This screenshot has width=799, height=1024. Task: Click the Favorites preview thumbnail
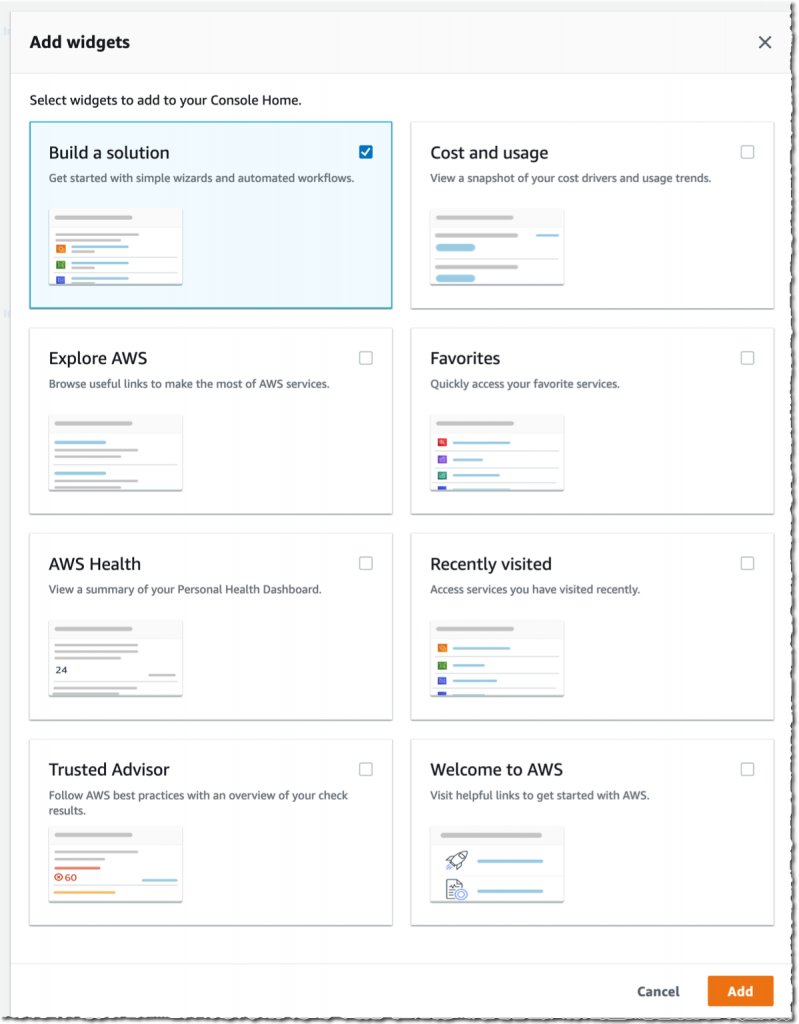[x=496, y=453]
